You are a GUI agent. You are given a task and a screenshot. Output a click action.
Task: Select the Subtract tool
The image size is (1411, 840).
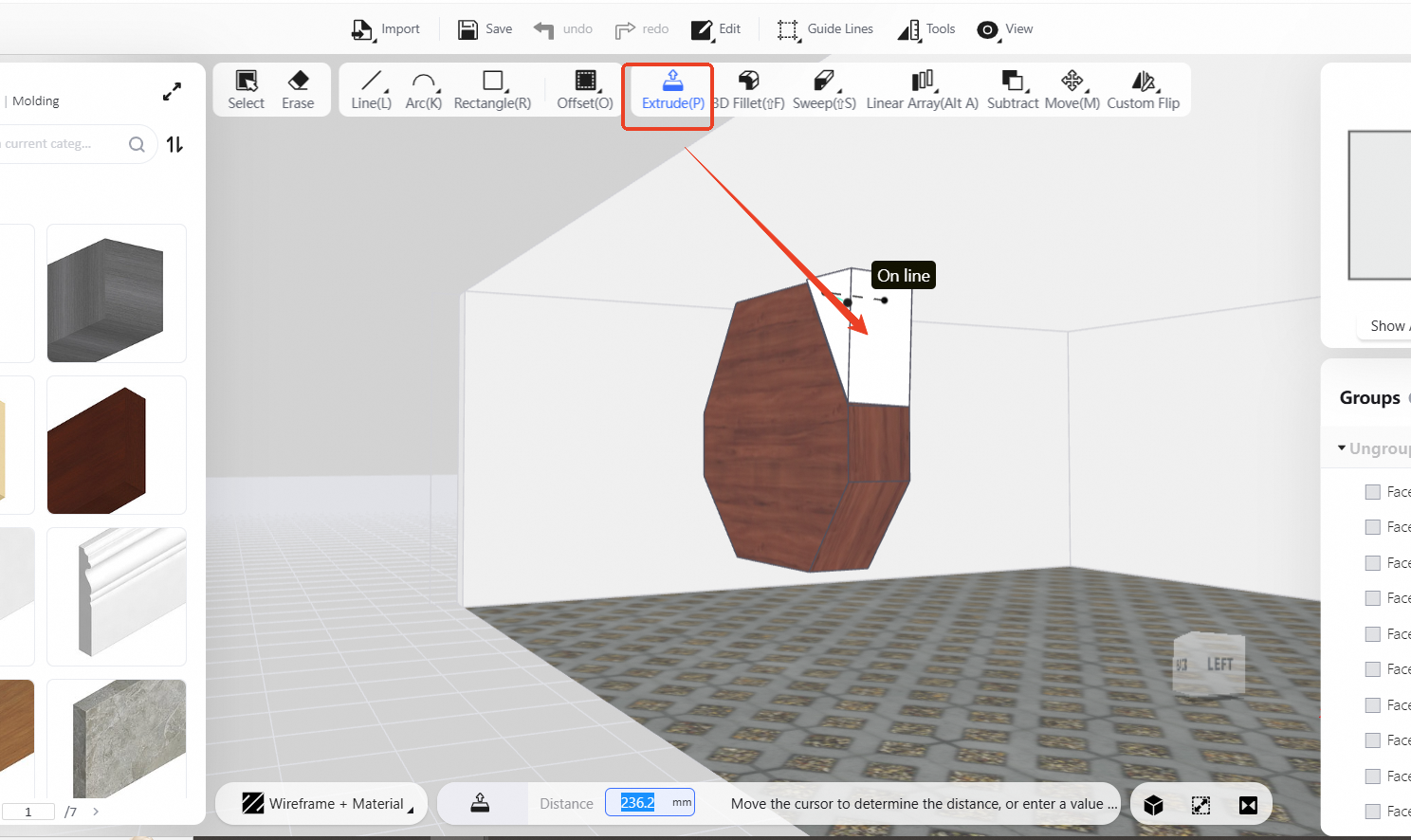click(x=1013, y=90)
